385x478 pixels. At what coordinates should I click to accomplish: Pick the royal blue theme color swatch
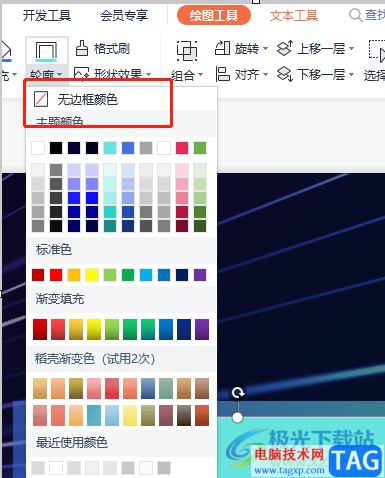(x=128, y=148)
